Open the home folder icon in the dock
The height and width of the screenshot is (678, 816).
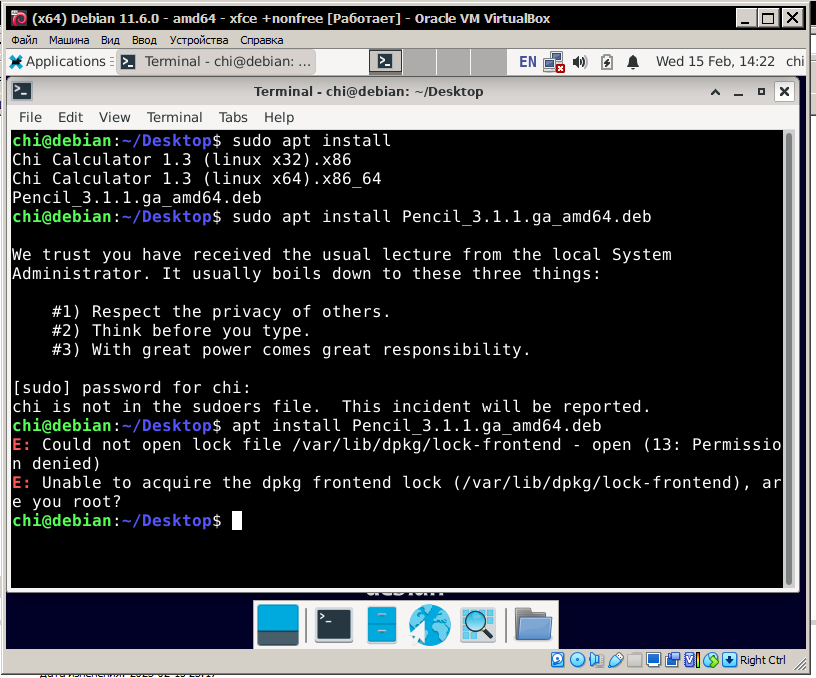(533, 624)
